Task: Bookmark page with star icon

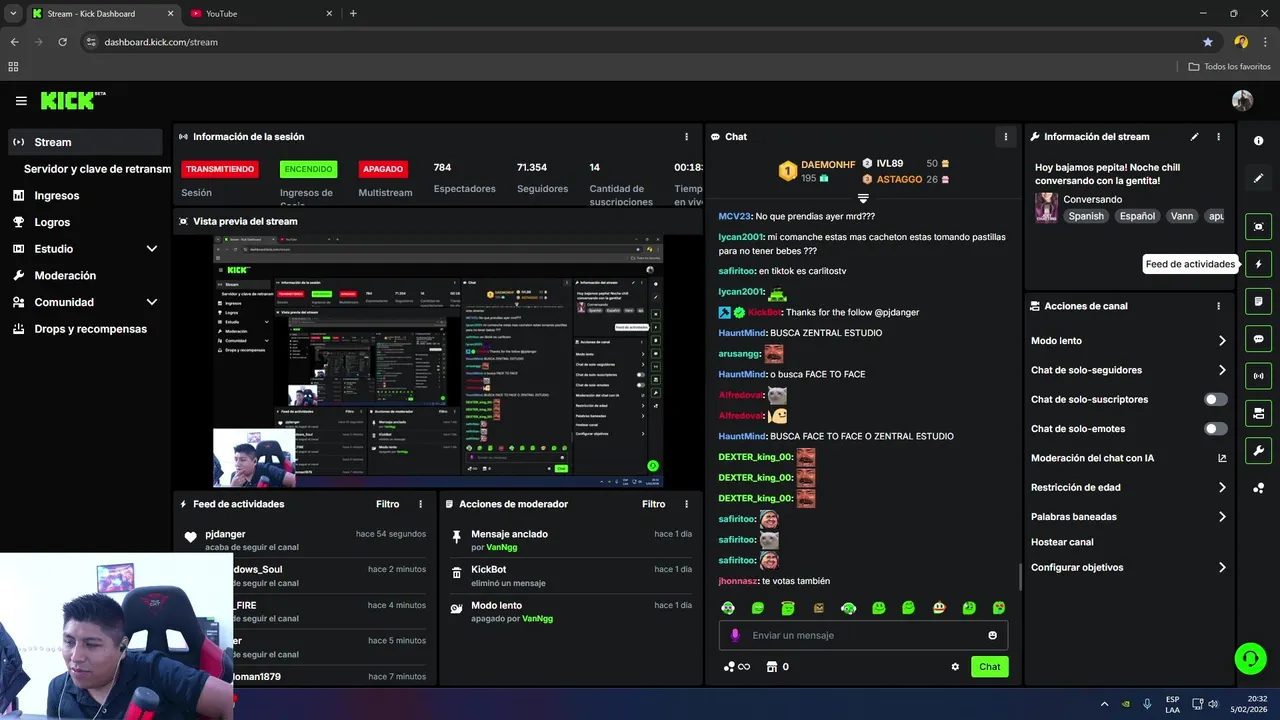Action: click(x=1208, y=42)
